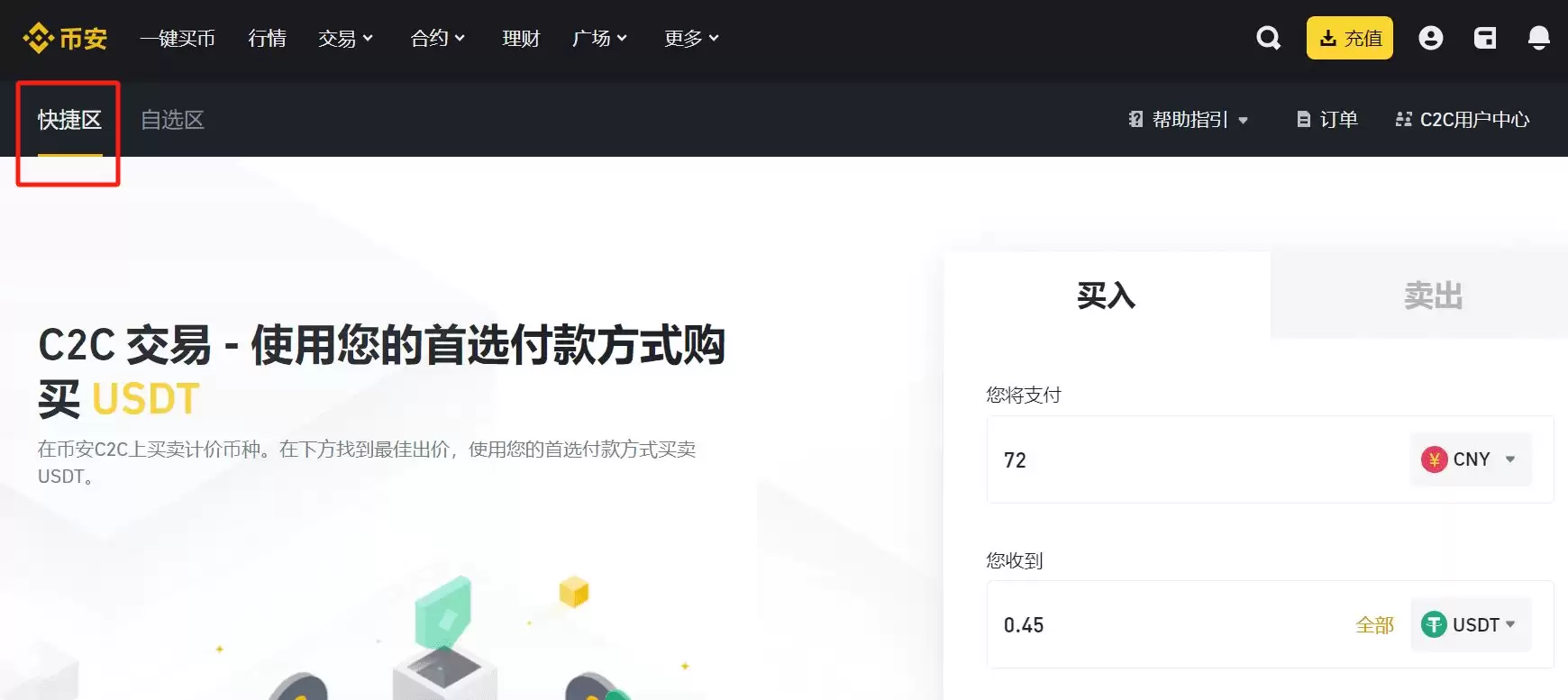Expand the 更多 dropdown menu
The width and height of the screenshot is (1568, 700).
(x=691, y=38)
